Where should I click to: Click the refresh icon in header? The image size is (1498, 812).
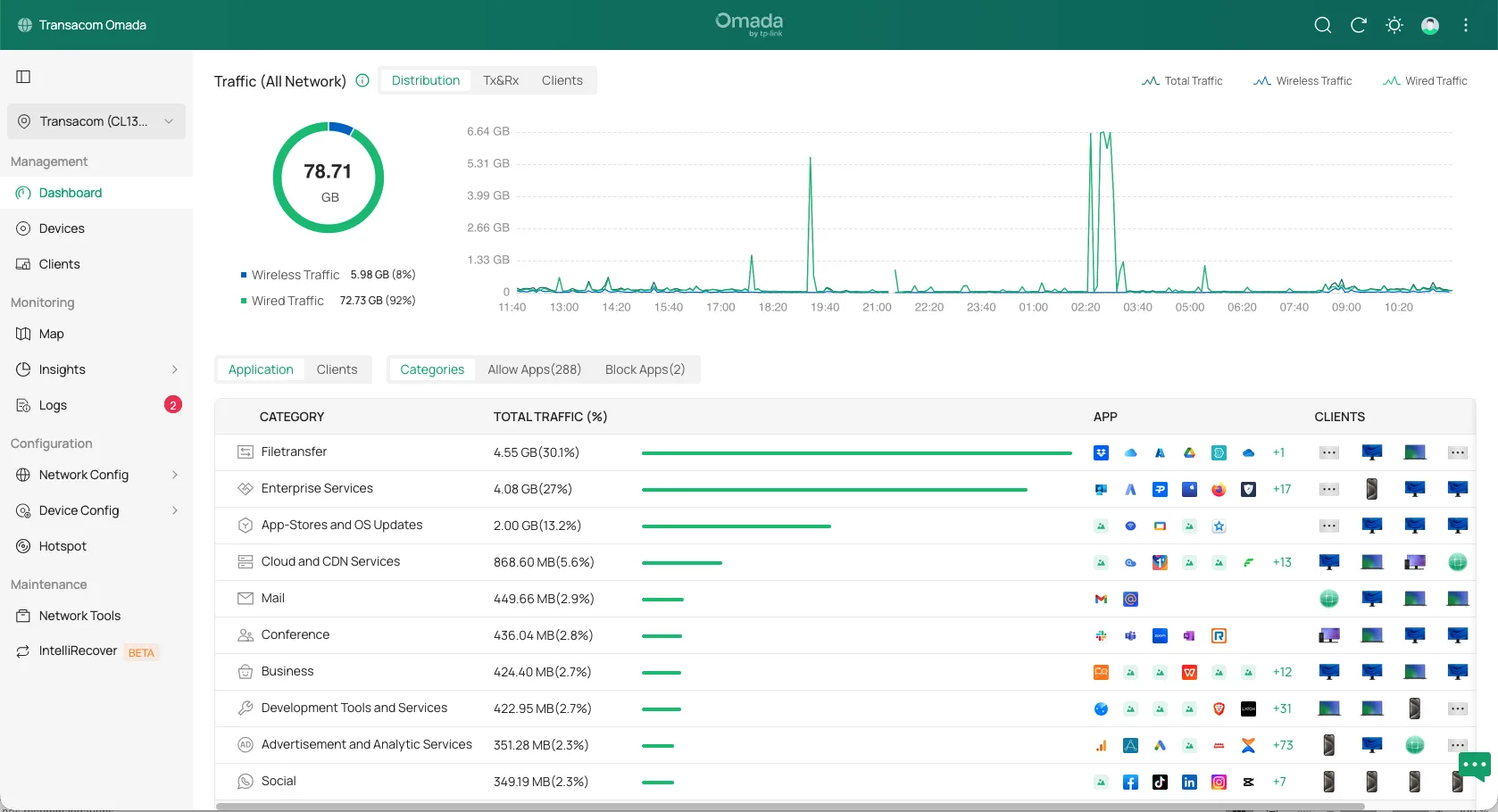tap(1359, 25)
